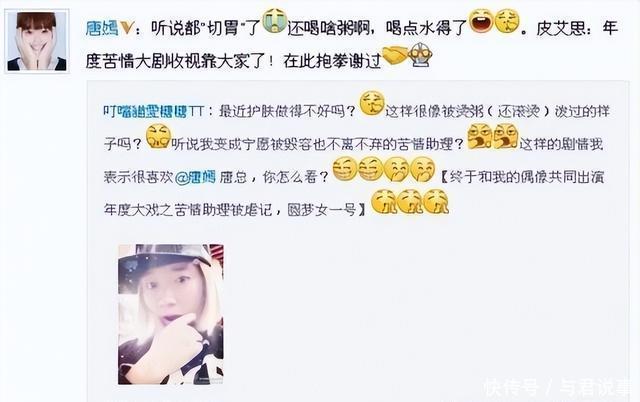Click the emoji after 护肤做得不好吗
This screenshot has width=640, height=402.
[x=372, y=104]
